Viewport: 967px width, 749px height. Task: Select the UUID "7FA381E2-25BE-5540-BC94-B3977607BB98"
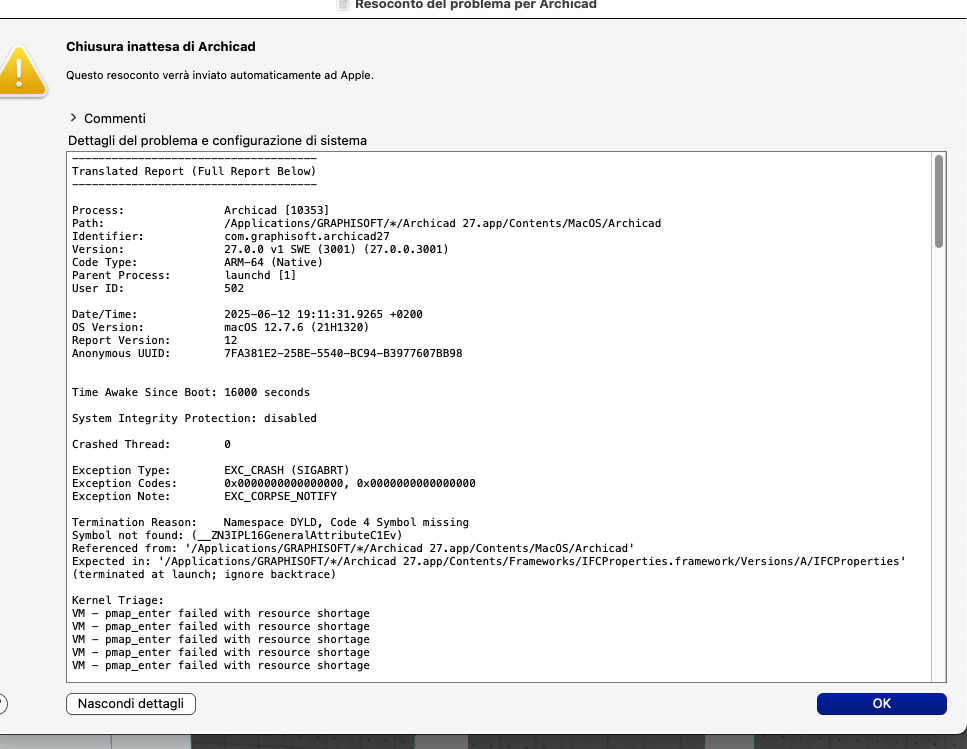(343, 353)
